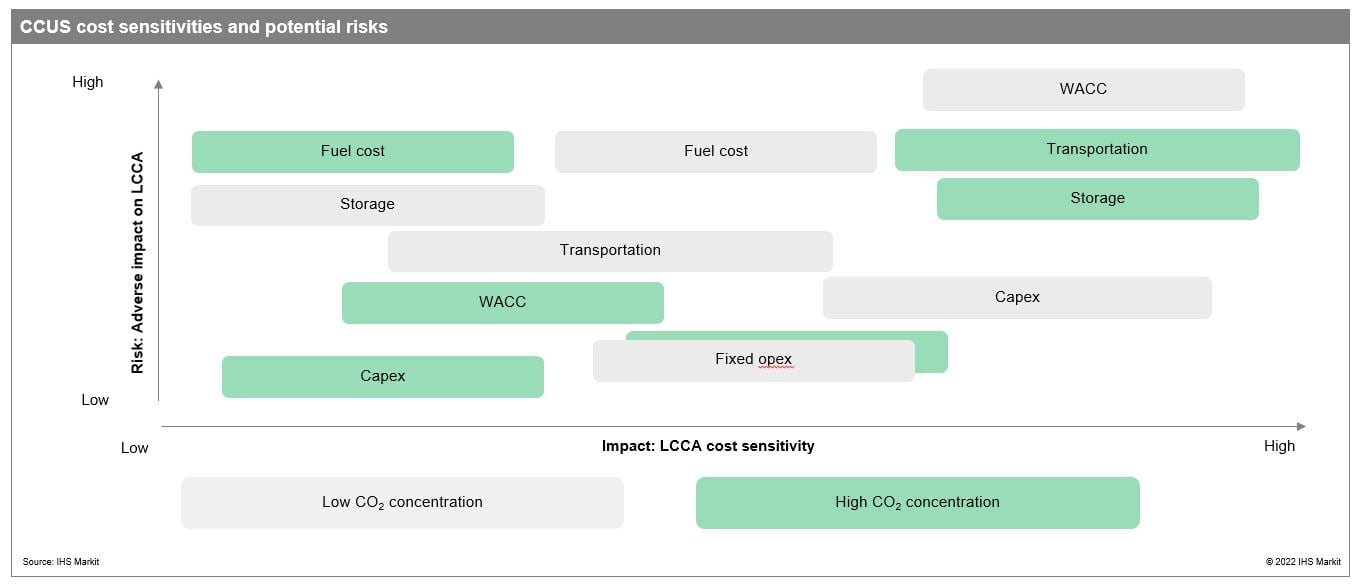1360x584 pixels.
Task: Select the green Fuel cost box
Action: 352,151
